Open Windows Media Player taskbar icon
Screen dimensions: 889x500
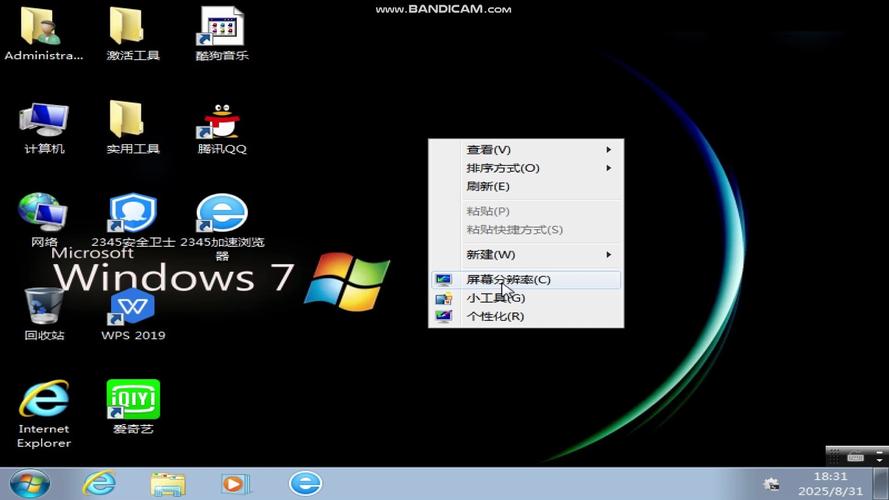click(235, 484)
